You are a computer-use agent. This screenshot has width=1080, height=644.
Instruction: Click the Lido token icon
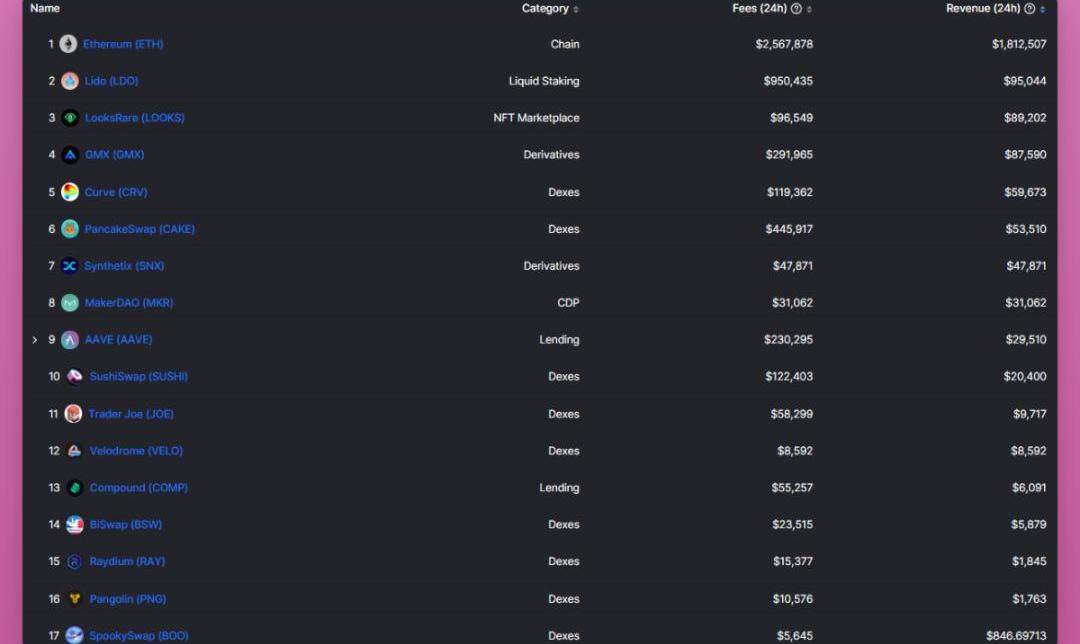tap(70, 81)
